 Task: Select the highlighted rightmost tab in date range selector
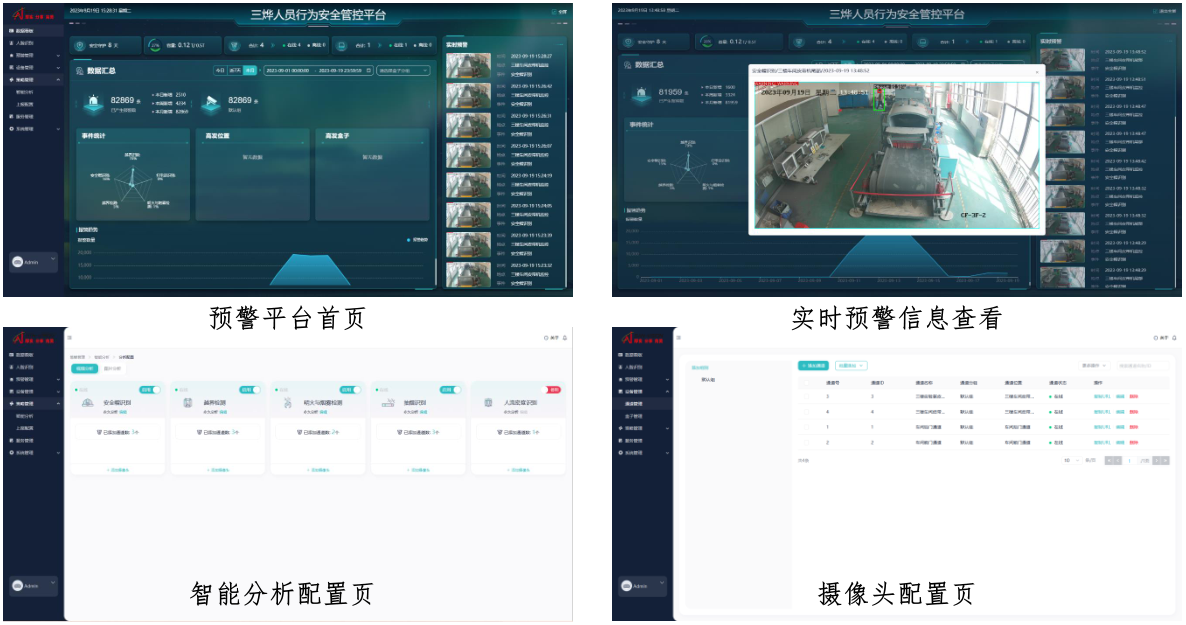(x=250, y=71)
